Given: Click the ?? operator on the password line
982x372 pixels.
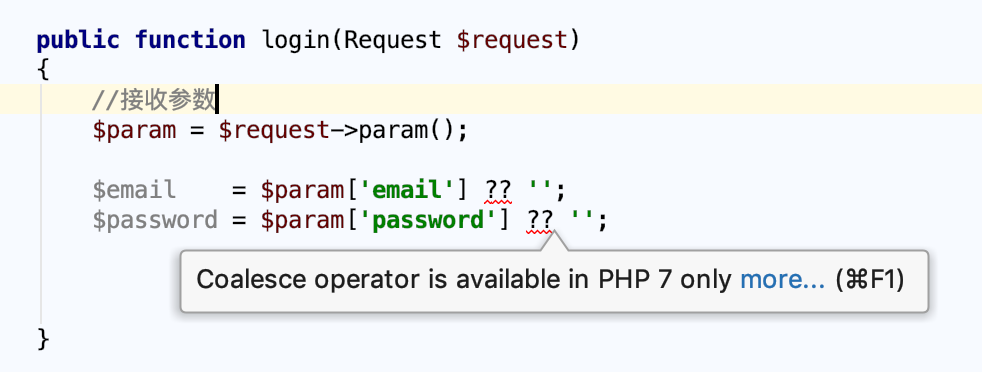Looking at the screenshot, I should (x=540, y=220).
